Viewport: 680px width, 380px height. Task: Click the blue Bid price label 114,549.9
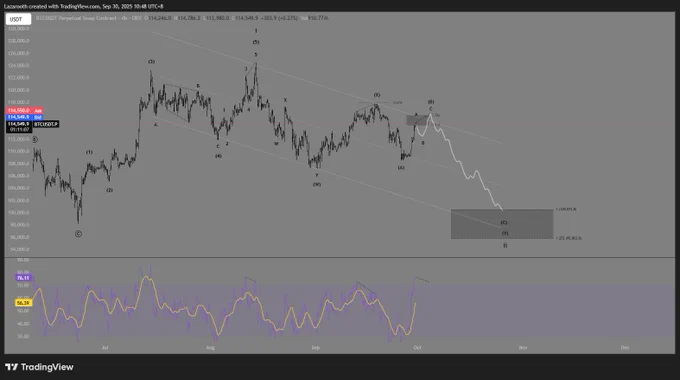24,117
